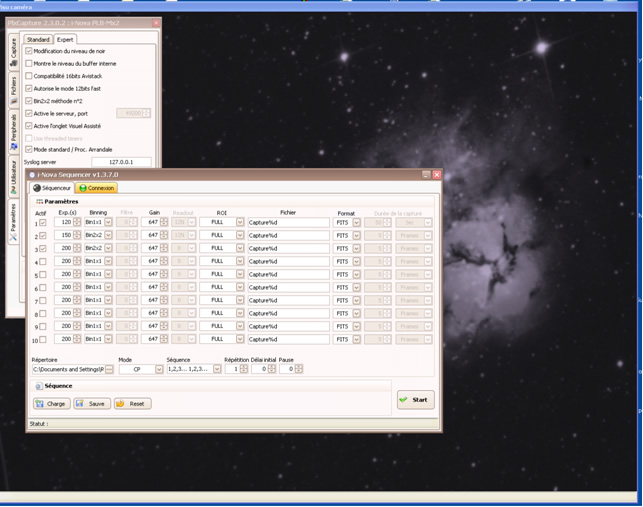This screenshot has width=643, height=507.
Task: Click row 1 Exp.(s) stepper arrows
Action: [77, 222]
